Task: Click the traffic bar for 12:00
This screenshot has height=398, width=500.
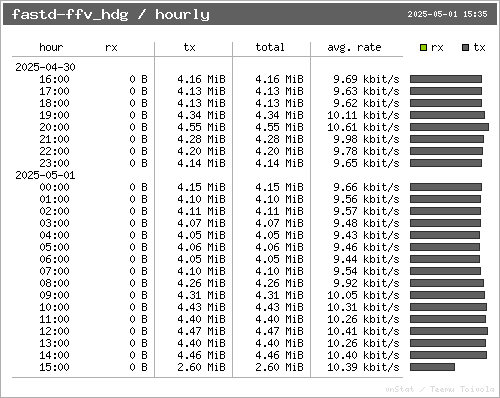Action: pos(449,331)
